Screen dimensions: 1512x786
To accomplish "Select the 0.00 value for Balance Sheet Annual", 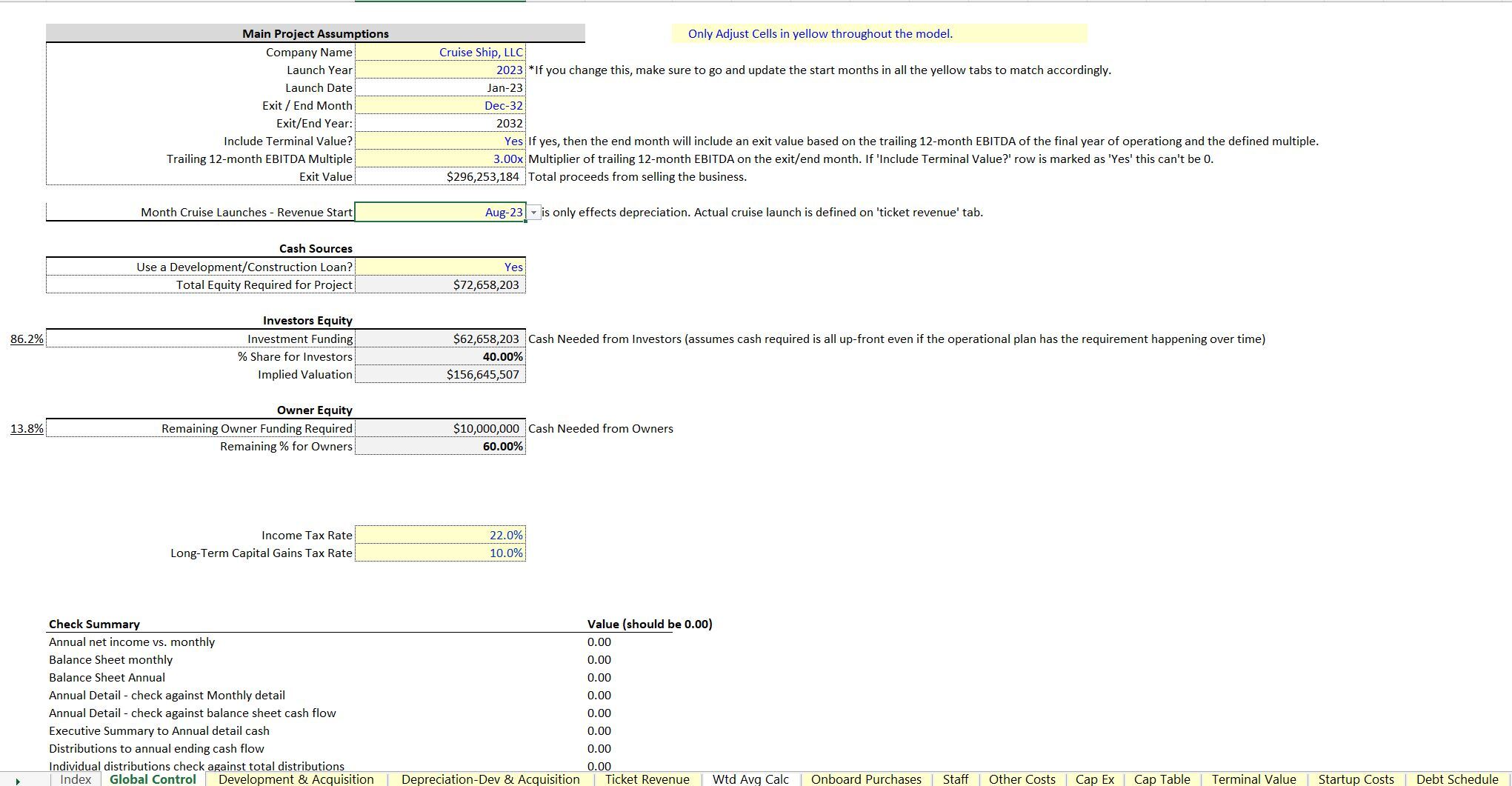I will point(599,677).
